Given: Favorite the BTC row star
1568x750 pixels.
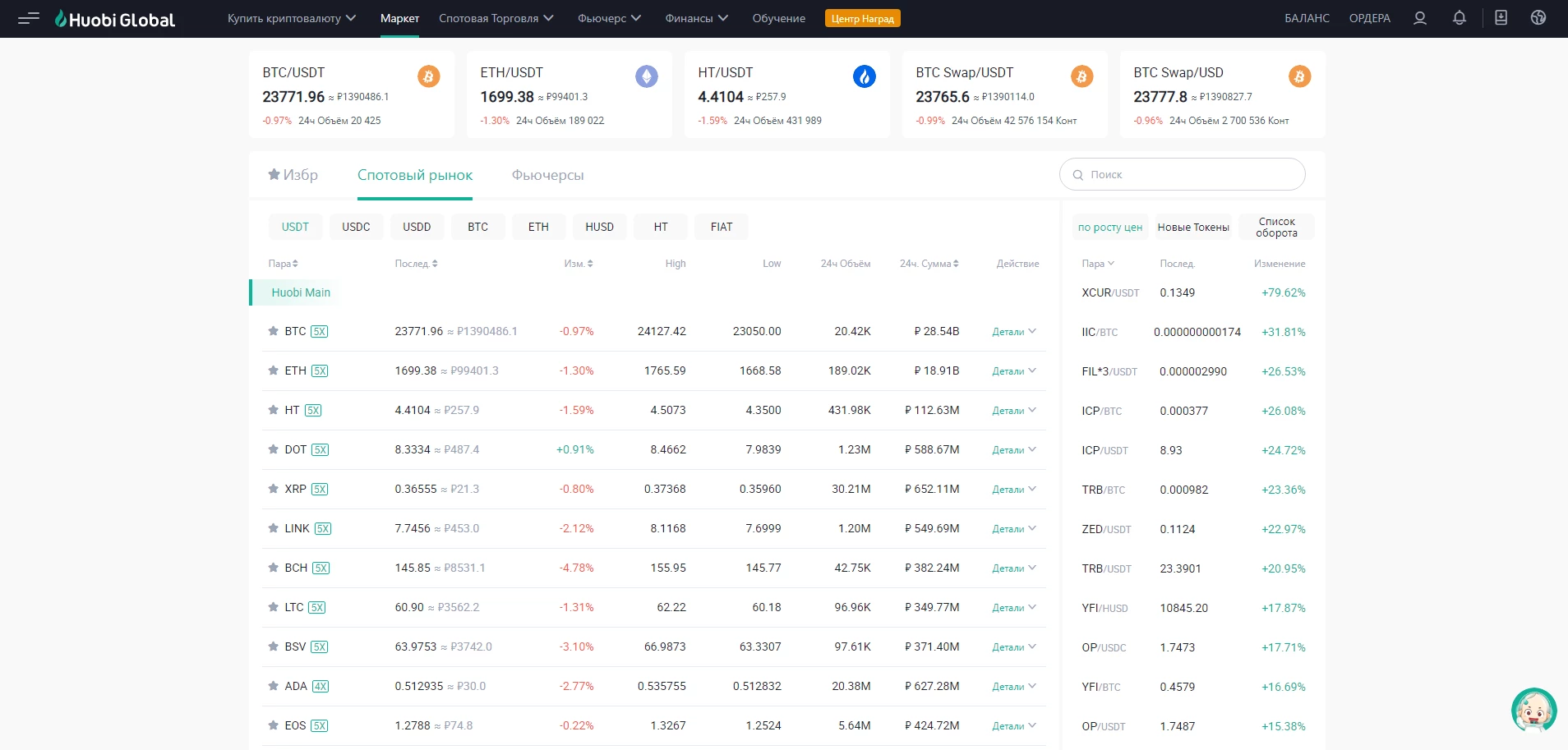Looking at the screenshot, I should click(273, 331).
